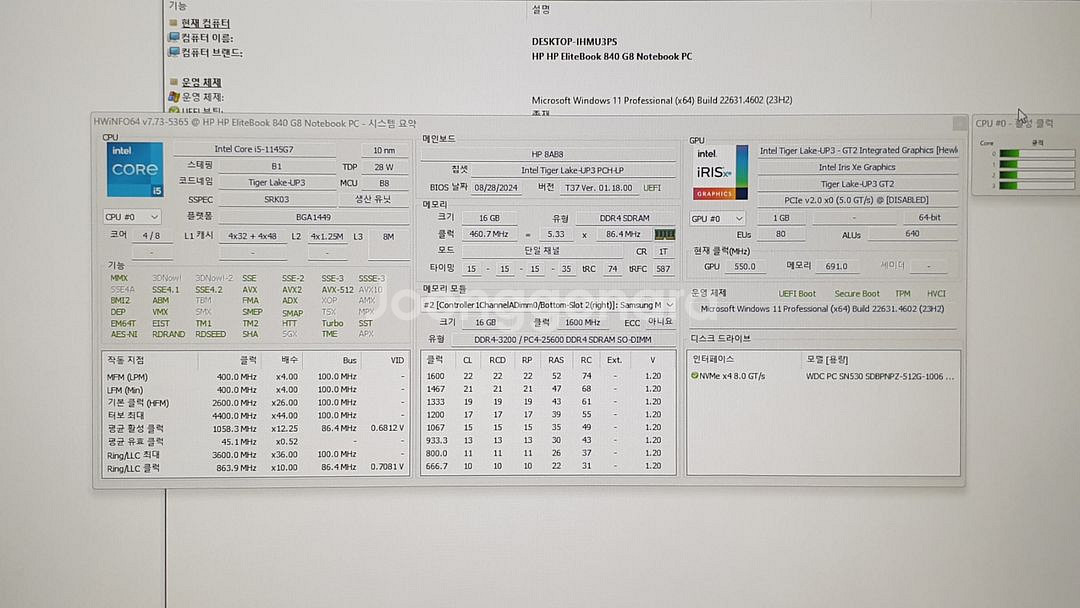Click the 컴퓨터 브랜드 icon in background window
This screenshot has height=608, width=1080.
tap(174, 52)
